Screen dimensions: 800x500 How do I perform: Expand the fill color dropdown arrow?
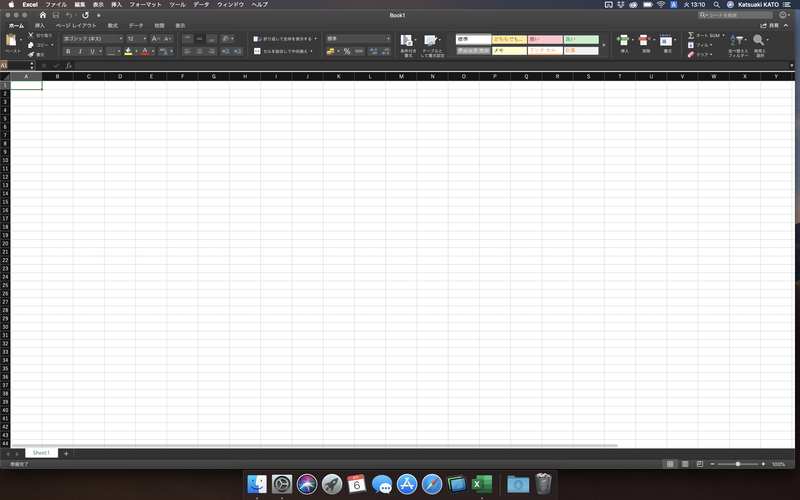(x=136, y=51)
